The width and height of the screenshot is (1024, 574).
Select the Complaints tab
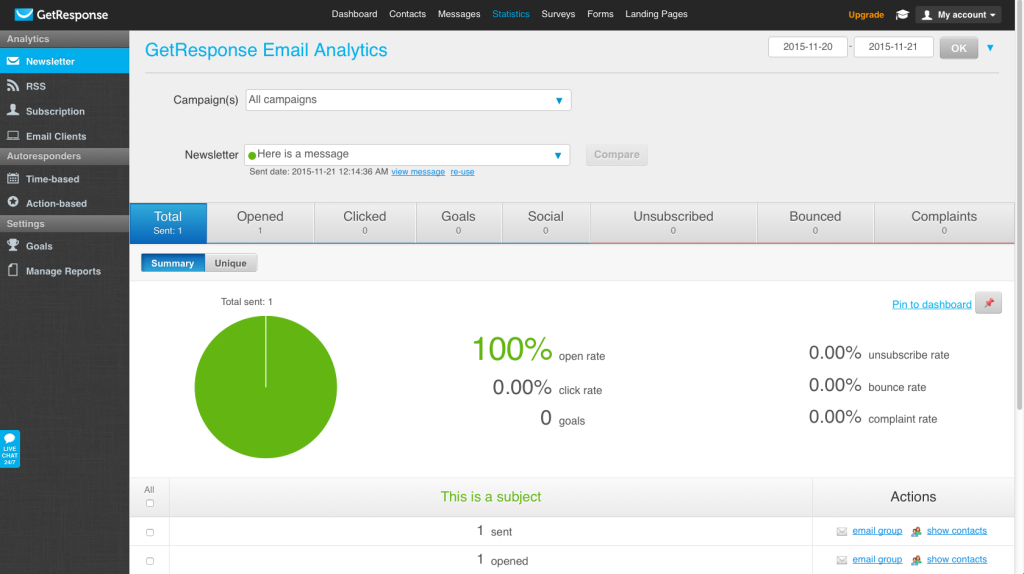point(944,223)
